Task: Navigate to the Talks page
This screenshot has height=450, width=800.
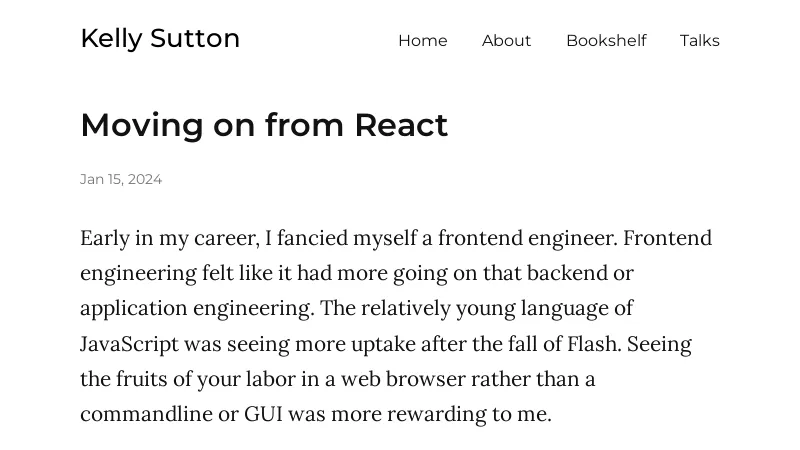Action: 699,41
